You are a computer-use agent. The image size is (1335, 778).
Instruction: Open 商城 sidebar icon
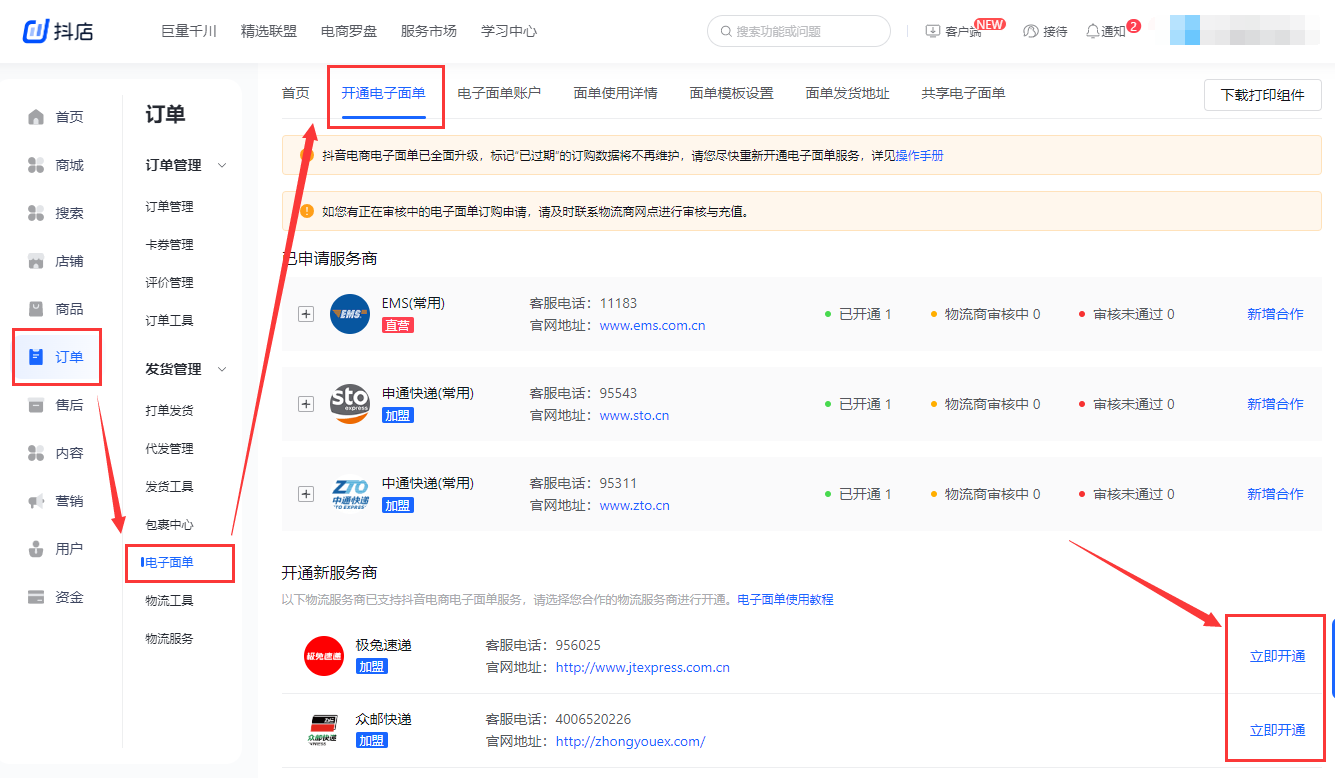36,165
